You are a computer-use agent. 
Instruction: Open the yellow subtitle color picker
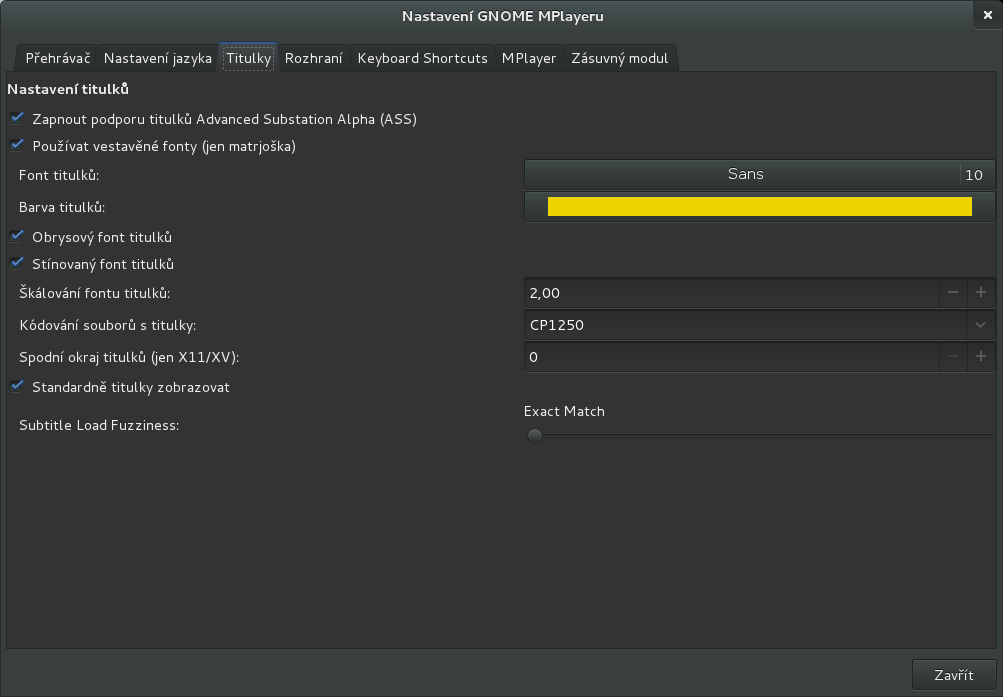759,207
